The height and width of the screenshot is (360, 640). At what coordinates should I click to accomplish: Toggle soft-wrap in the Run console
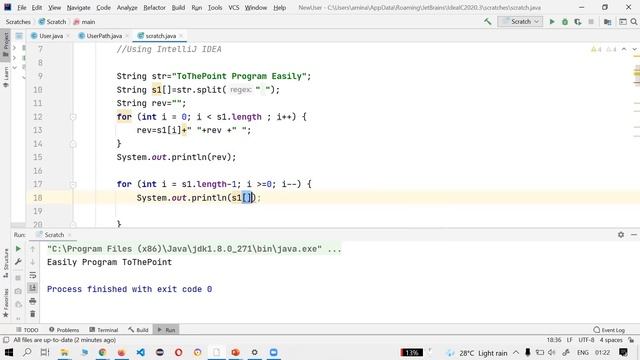pos(33,275)
